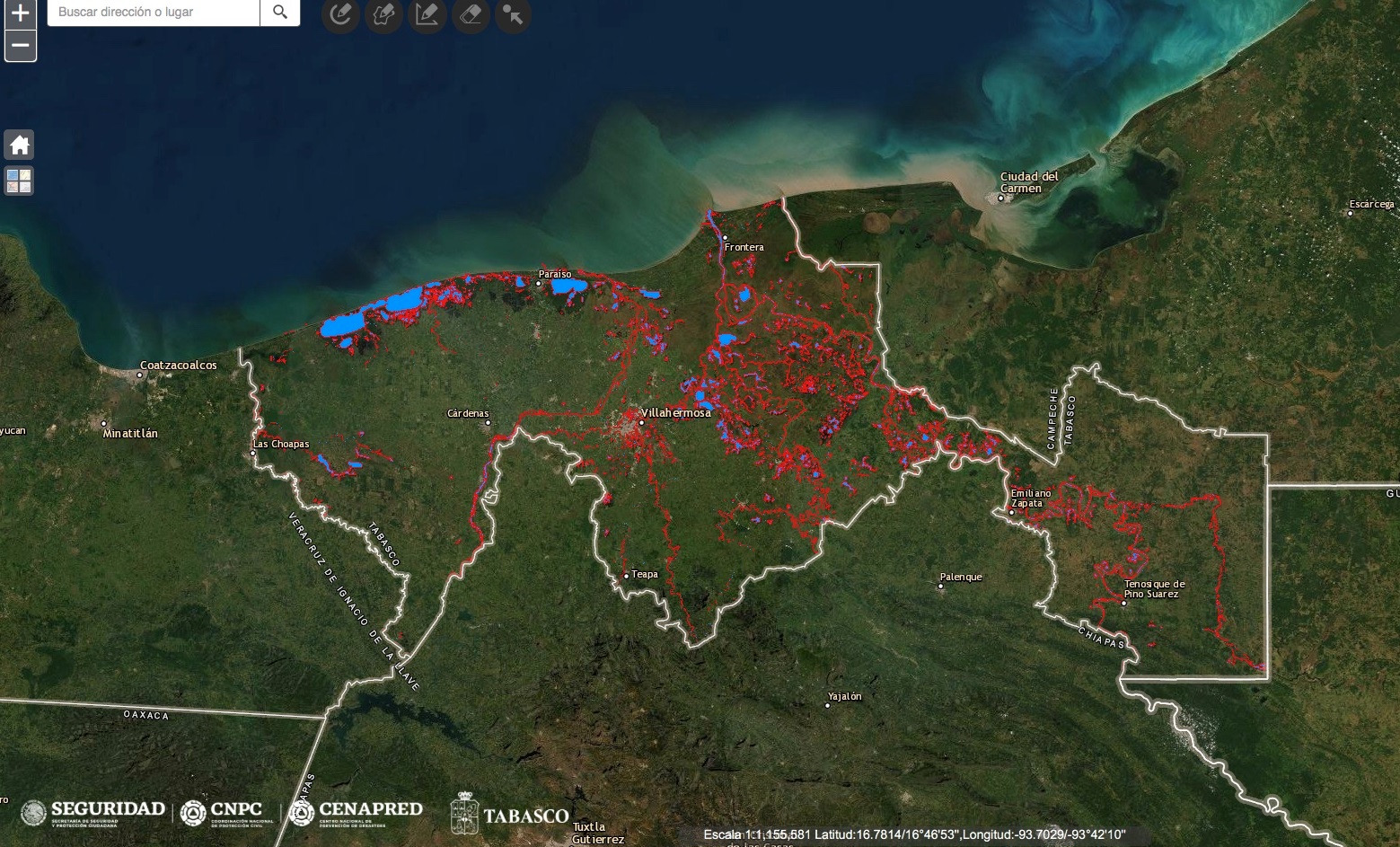1400x847 pixels.
Task: Select the freehand polygon drawing tool
Action: 383,14
